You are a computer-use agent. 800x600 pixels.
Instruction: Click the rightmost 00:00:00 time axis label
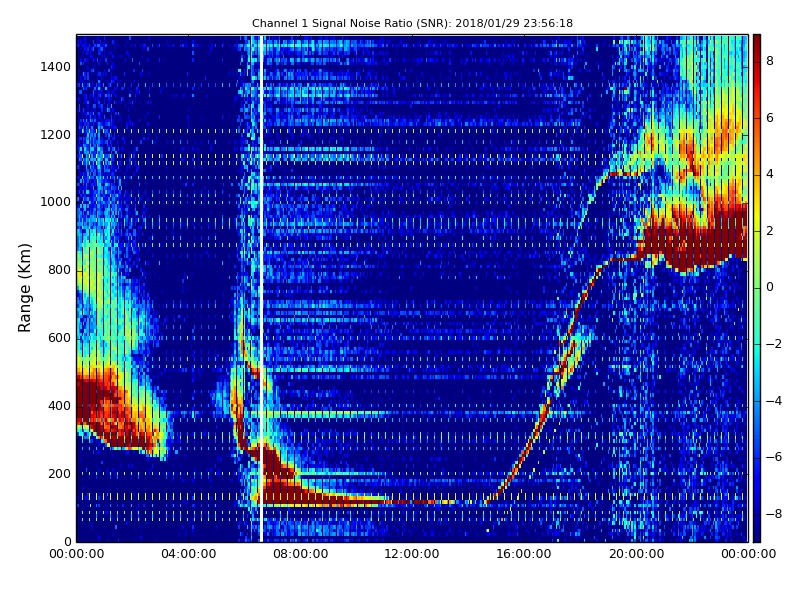pos(748,554)
